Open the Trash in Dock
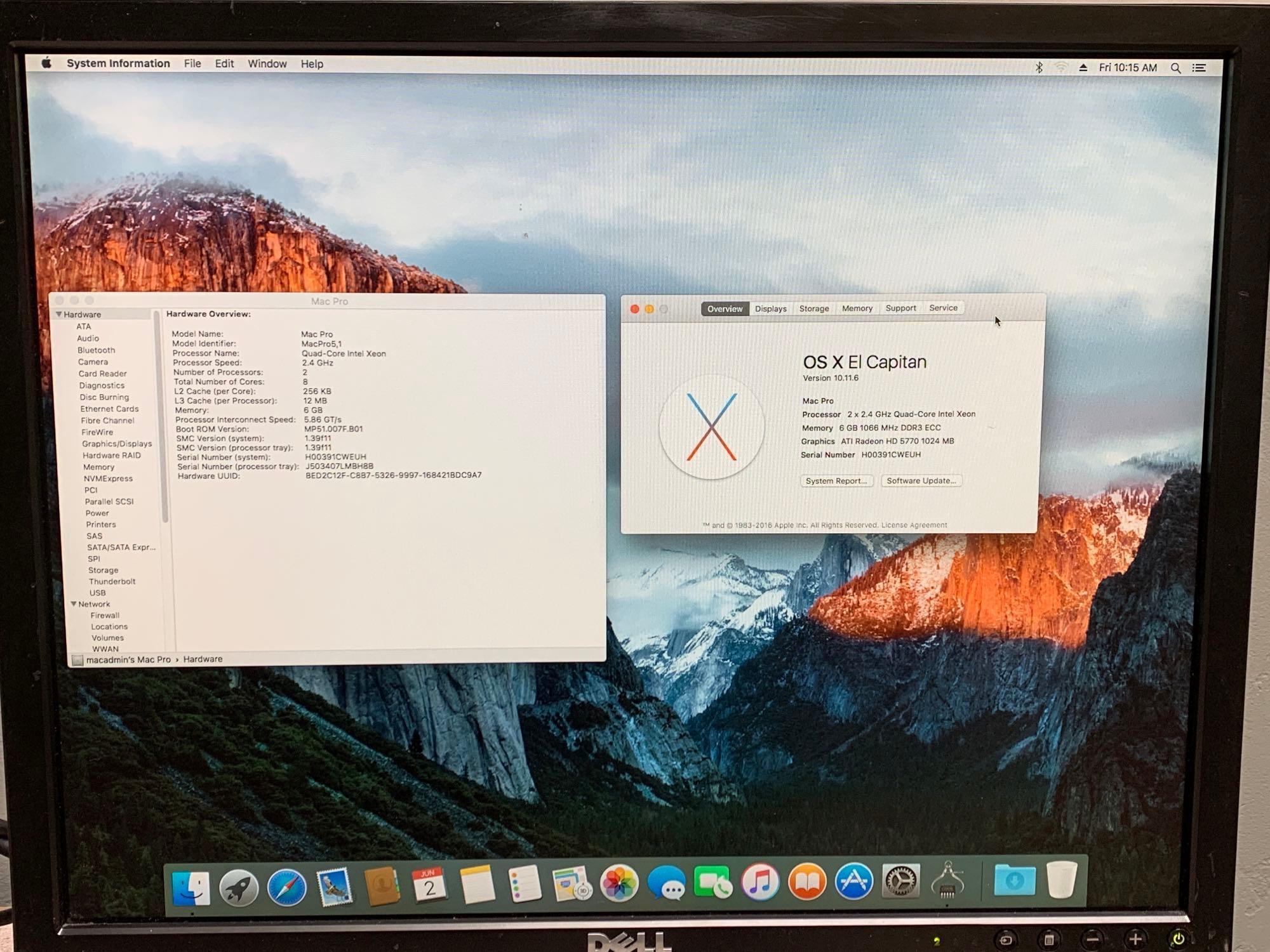Image resolution: width=1270 pixels, height=952 pixels. point(1061,879)
